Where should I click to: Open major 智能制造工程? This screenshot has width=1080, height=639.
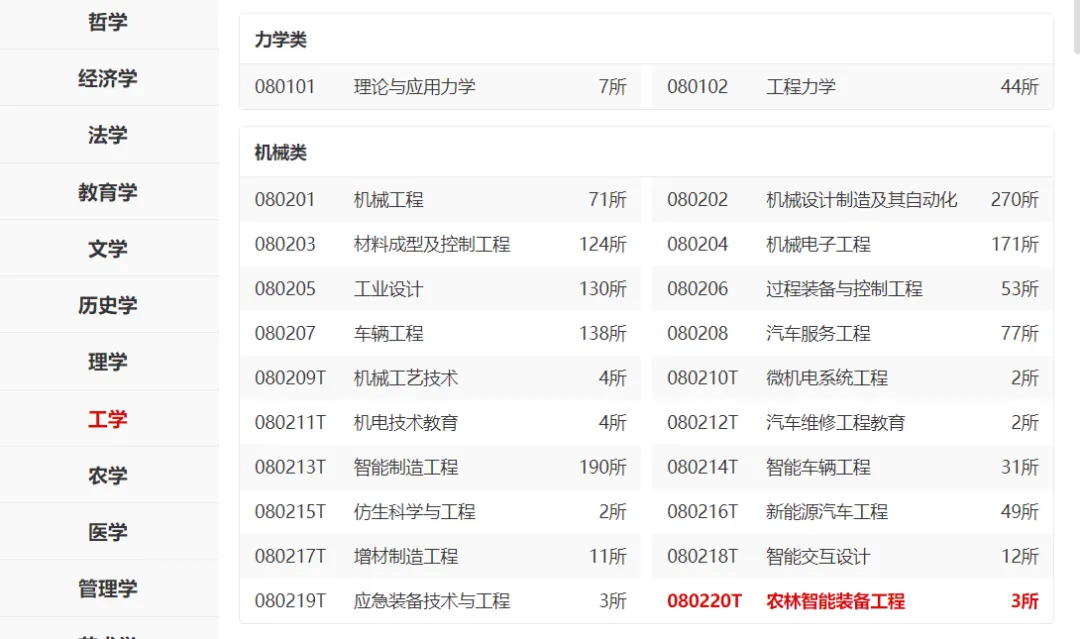tap(406, 468)
